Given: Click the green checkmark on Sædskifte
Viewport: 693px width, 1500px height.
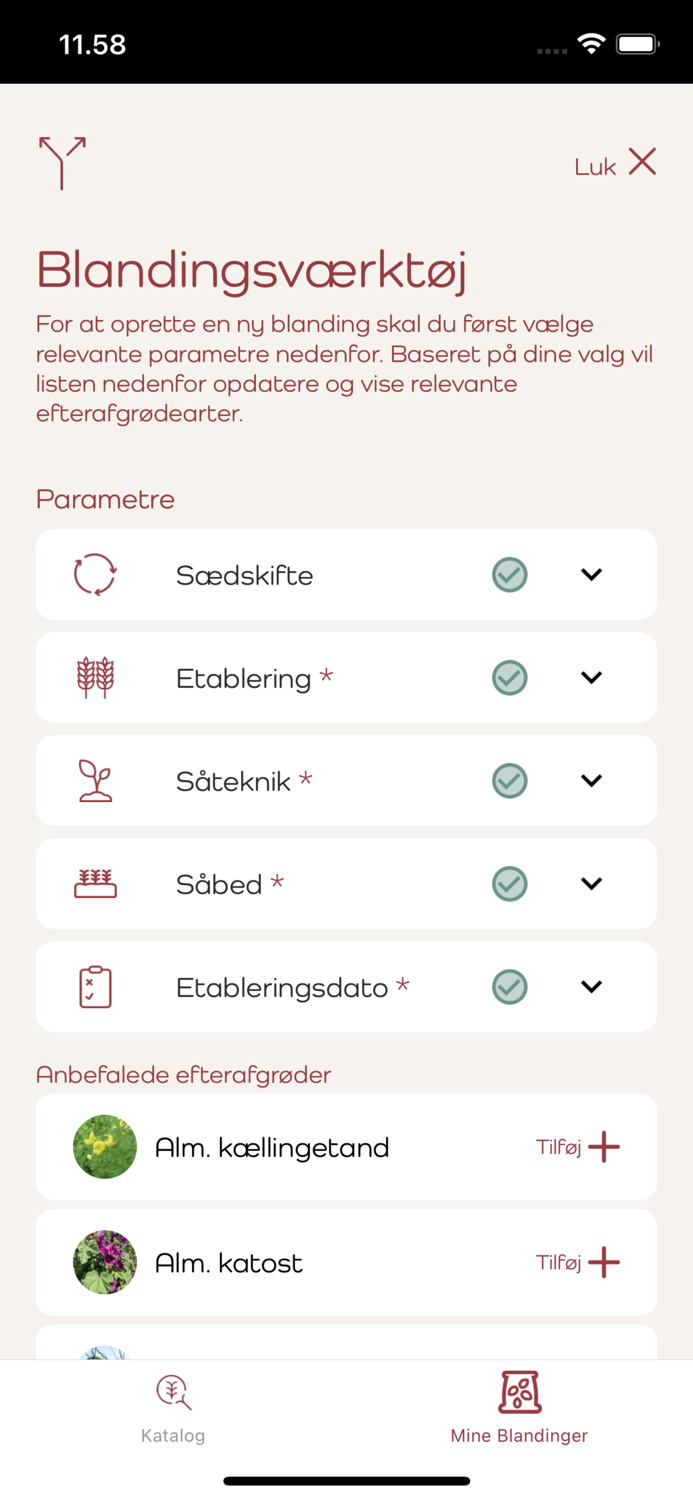Looking at the screenshot, I should [x=509, y=574].
